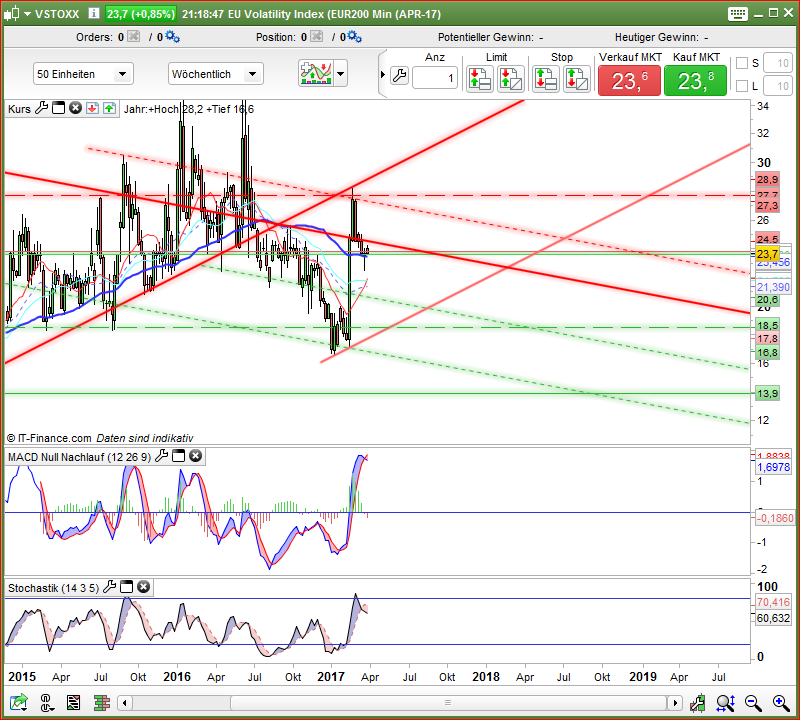Enable the L checkbox

(741, 86)
